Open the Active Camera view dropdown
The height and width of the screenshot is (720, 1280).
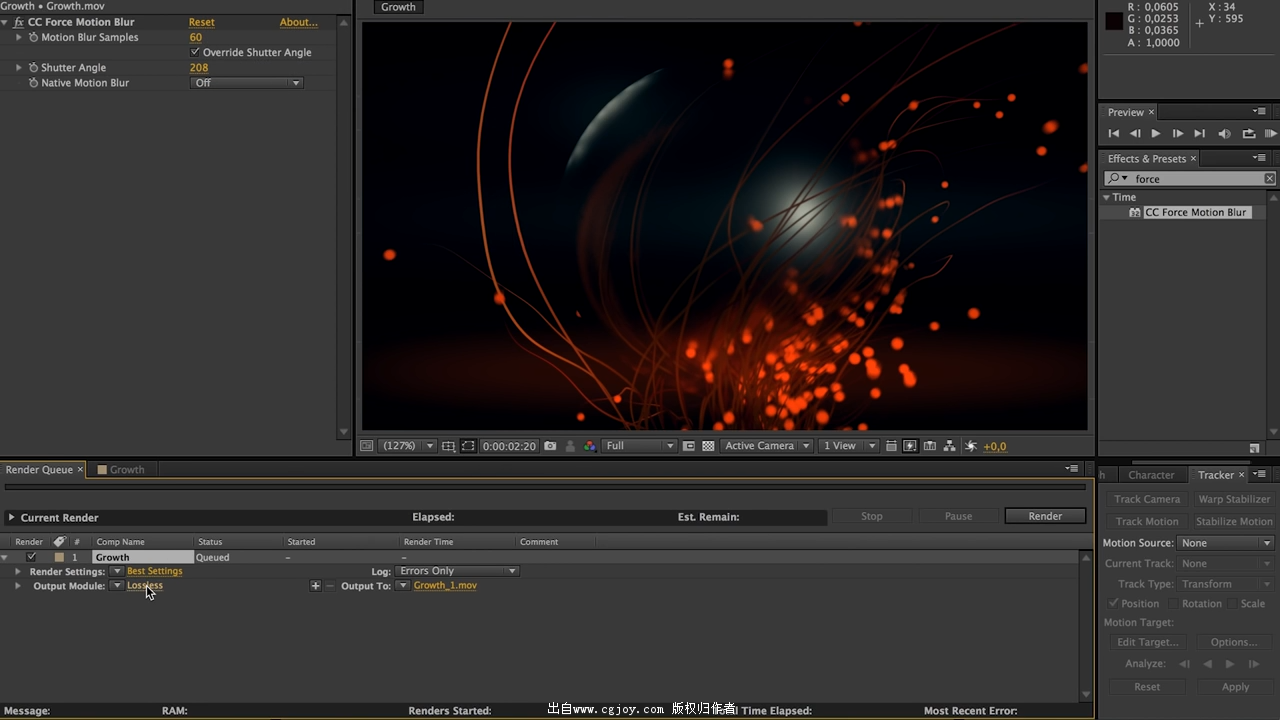point(767,446)
